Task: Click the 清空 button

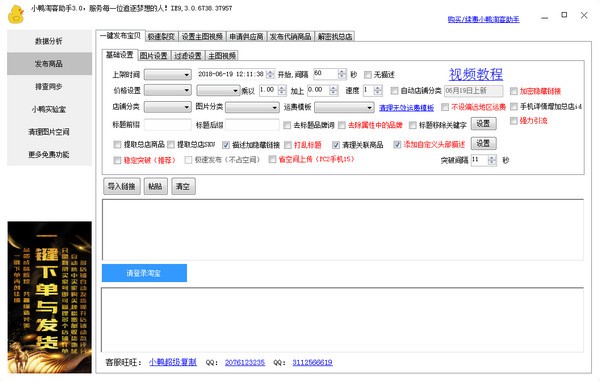Action: point(183,186)
